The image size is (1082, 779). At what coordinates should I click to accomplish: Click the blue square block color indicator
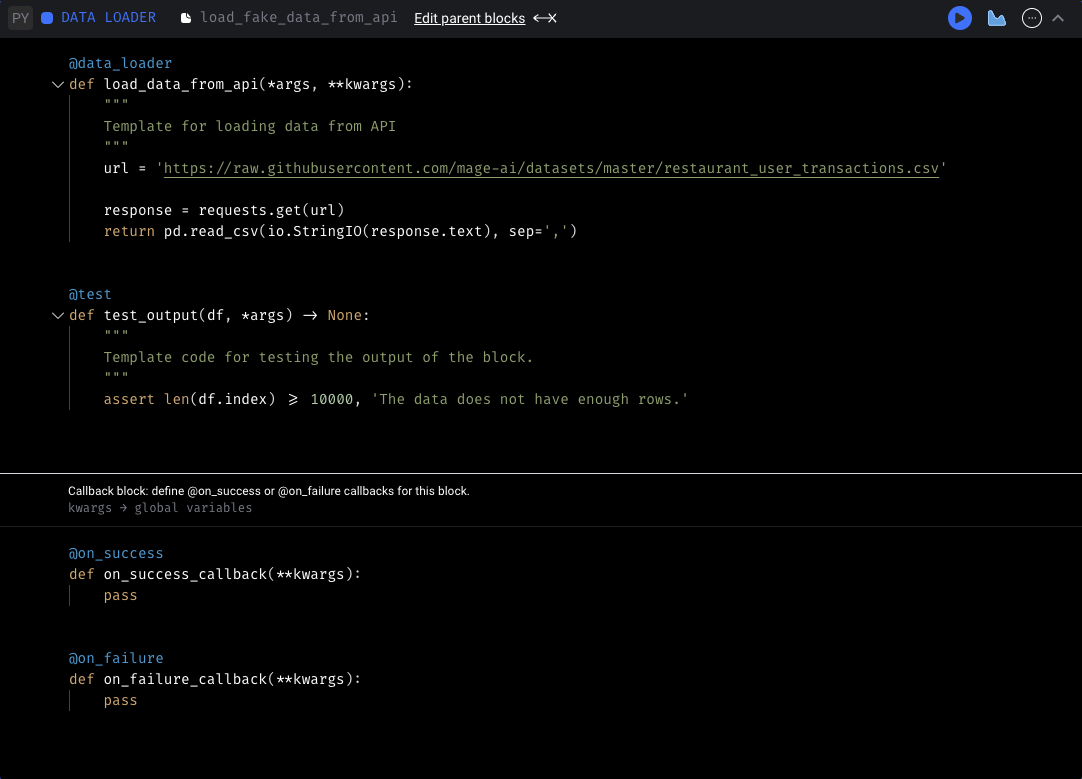pos(47,18)
